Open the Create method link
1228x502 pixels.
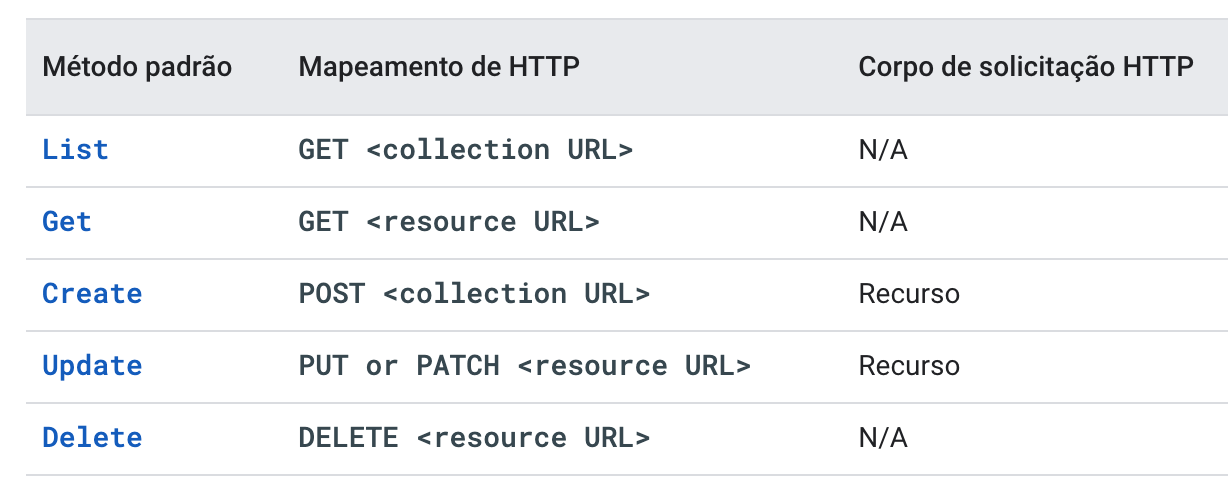[92, 294]
